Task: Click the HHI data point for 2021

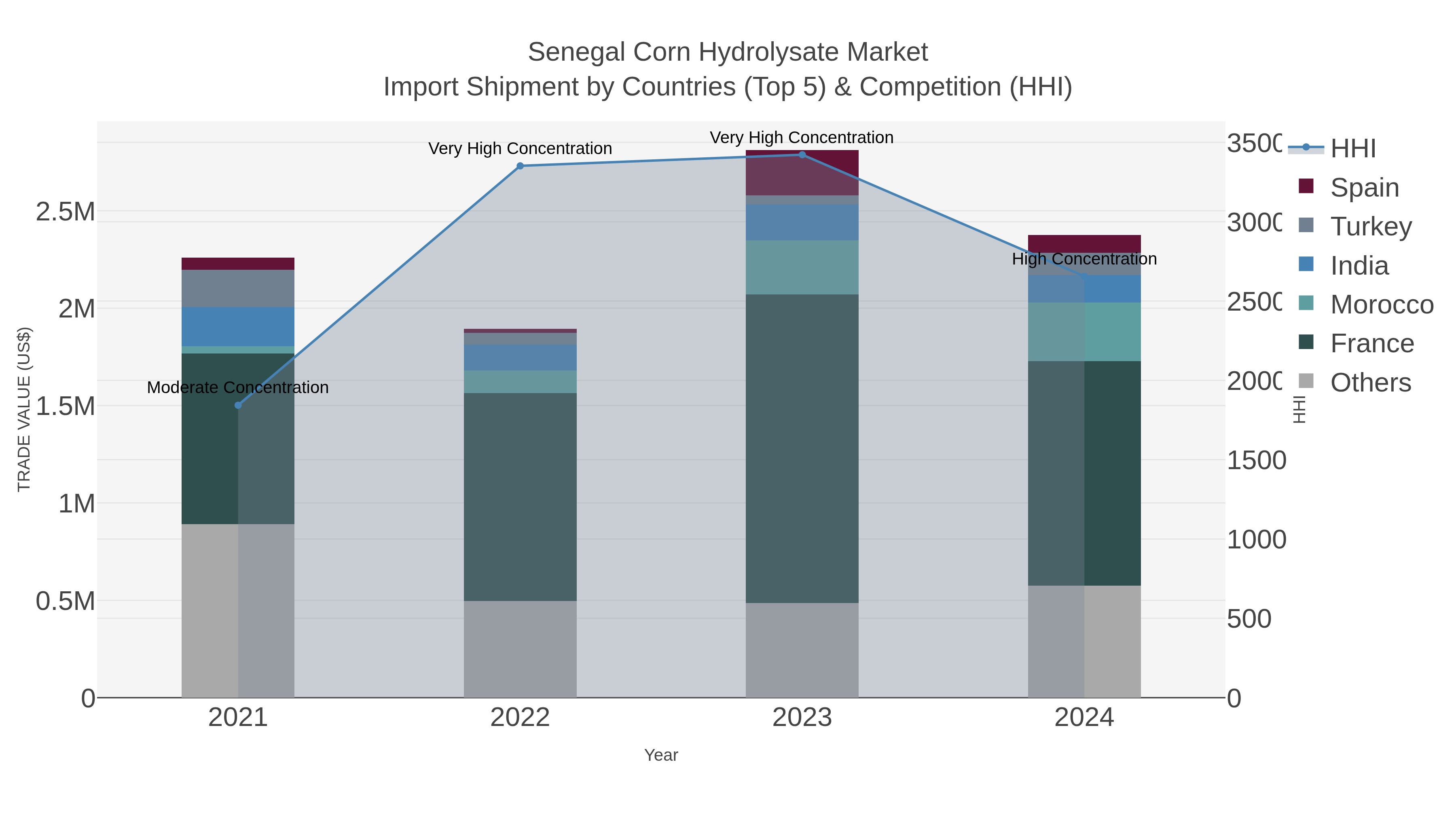Action: pyautogui.click(x=238, y=405)
